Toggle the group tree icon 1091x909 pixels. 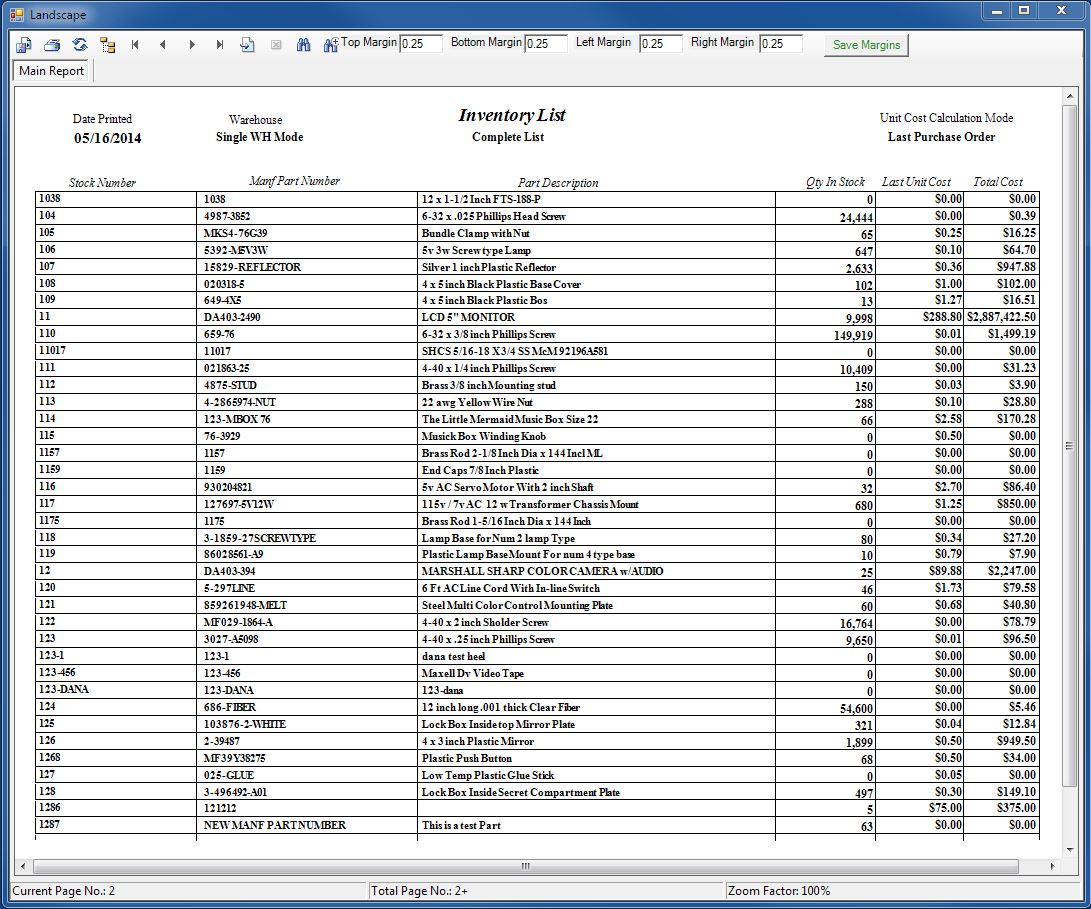pos(107,45)
